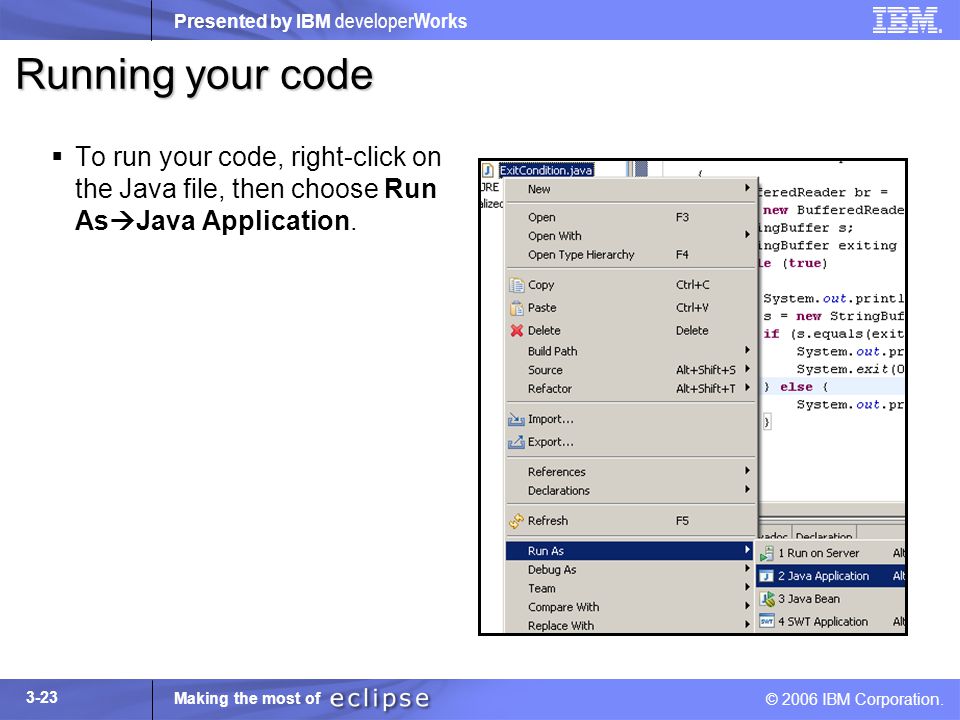Expand the New submenu arrow
Viewport: 960px width, 720px height.
pyautogui.click(x=747, y=188)
